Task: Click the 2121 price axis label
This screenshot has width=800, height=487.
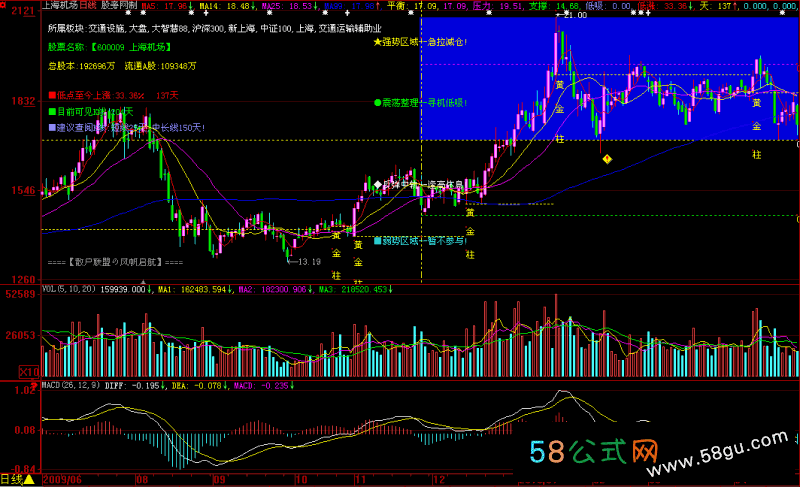Action: tap(23, 11)
